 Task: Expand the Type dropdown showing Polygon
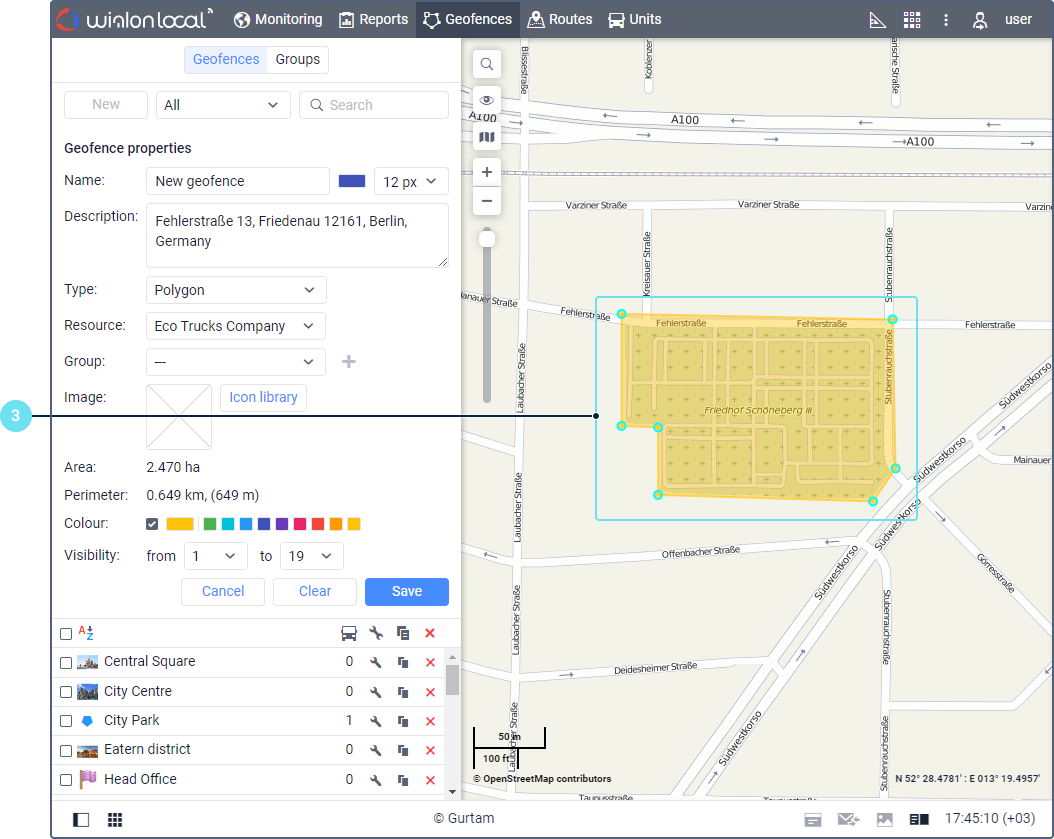click(236, 290)
